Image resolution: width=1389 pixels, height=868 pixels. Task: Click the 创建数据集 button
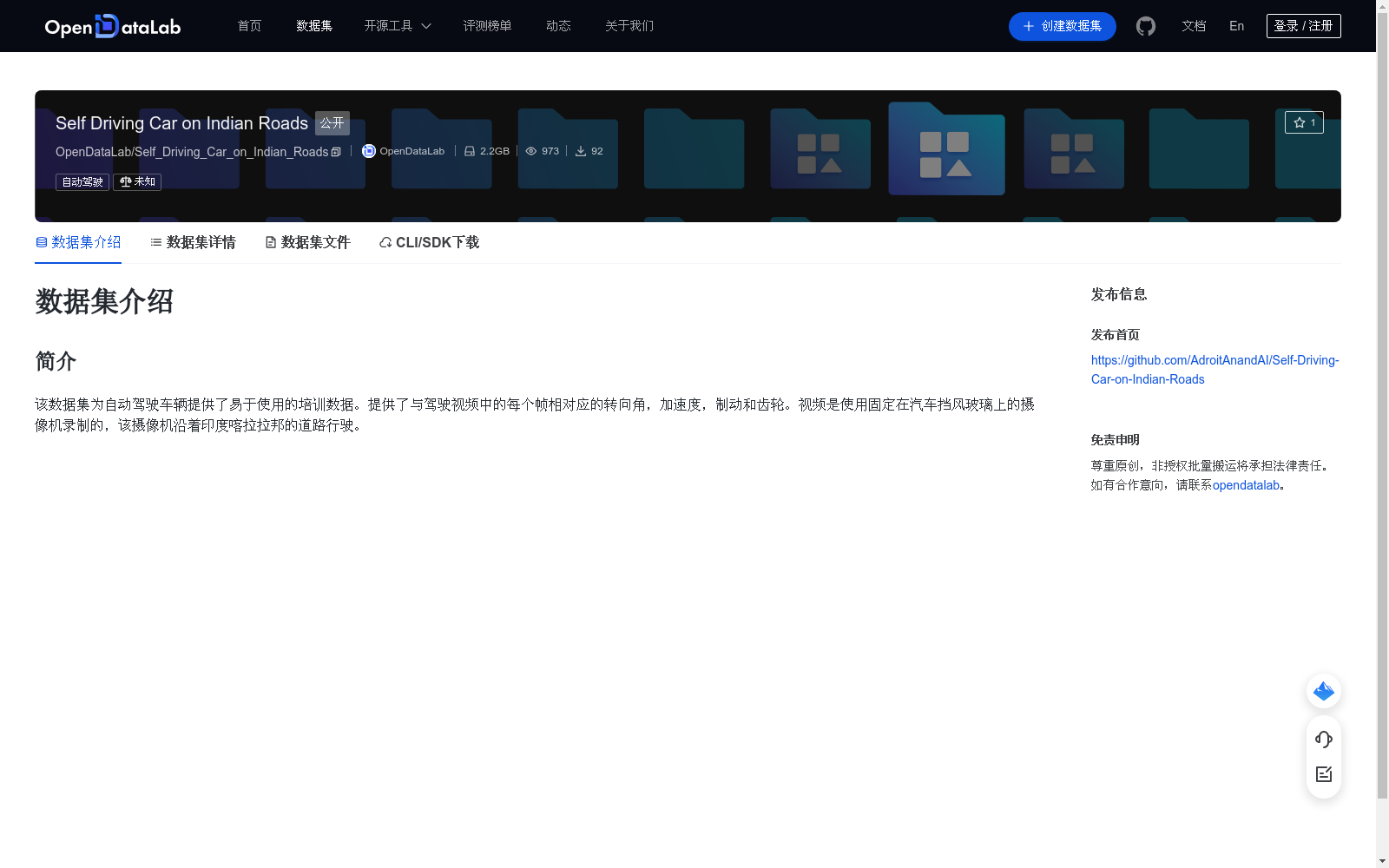coord(1062,26)
